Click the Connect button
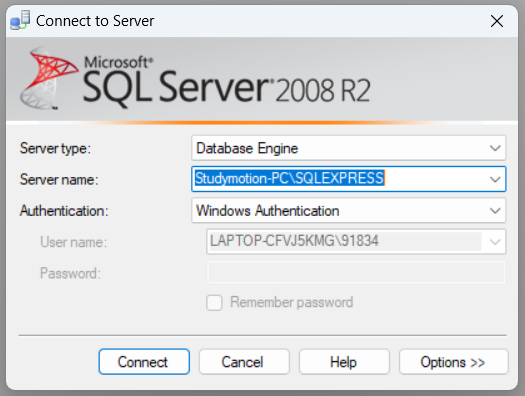Screen dimensions: 525x396 click(144, 362)
